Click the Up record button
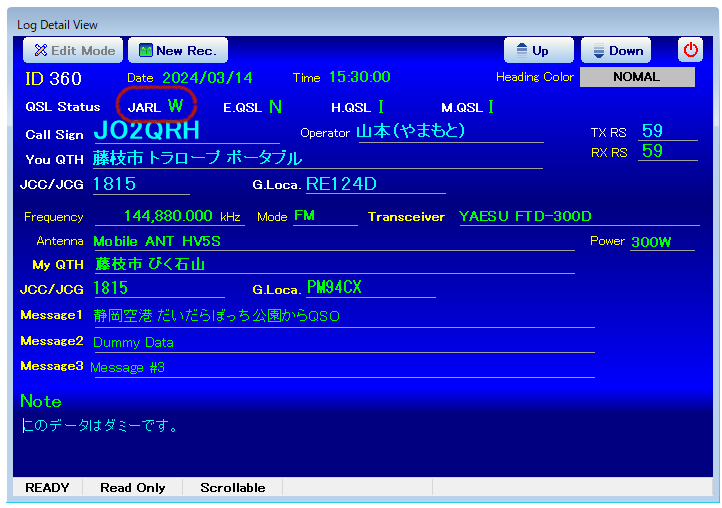 tap(538, 50)
